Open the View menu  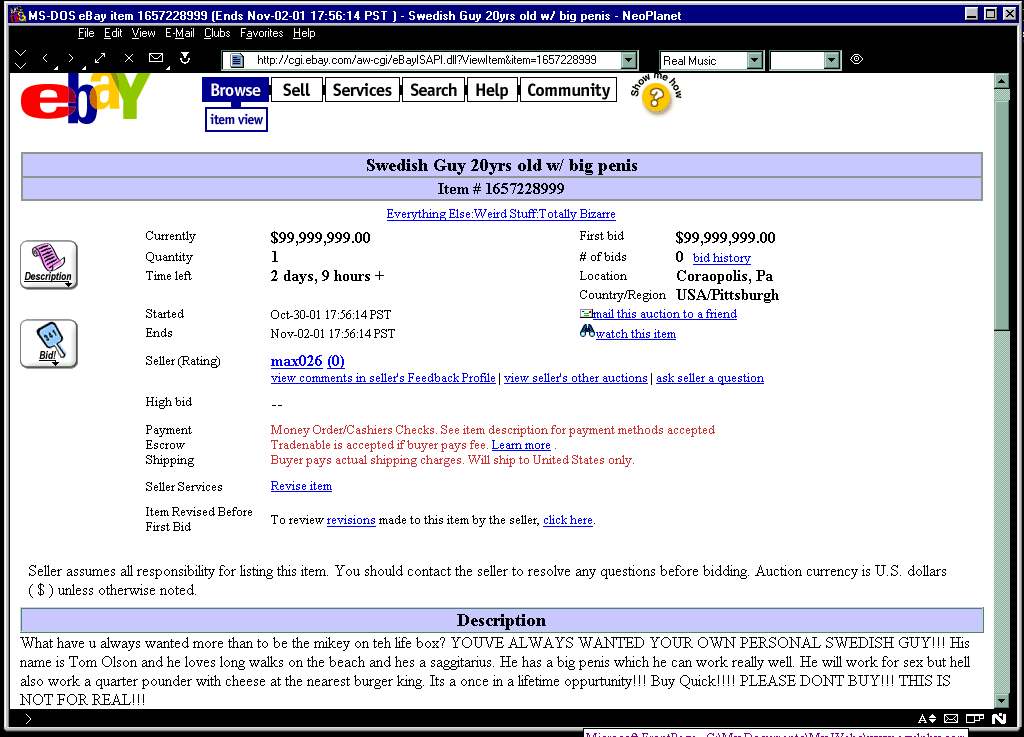143,33
